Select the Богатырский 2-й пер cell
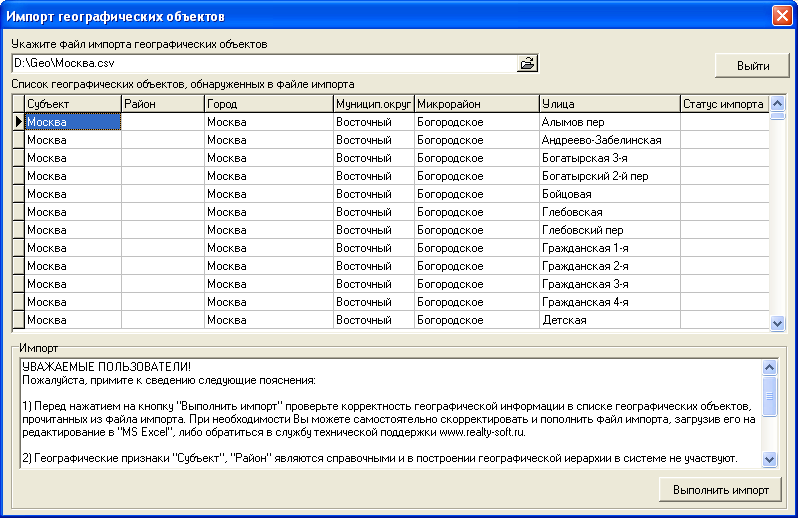This screenshot has width=798, height=518. [x=610, y=176]
